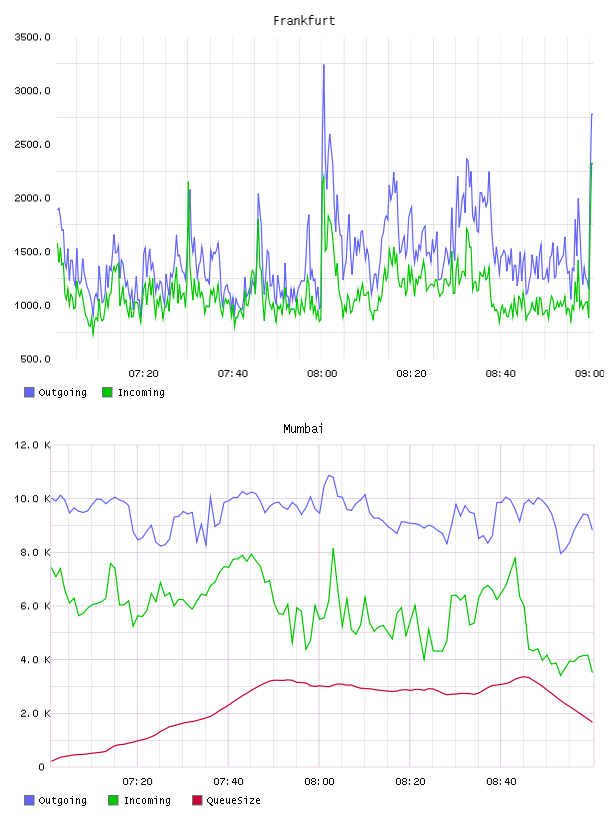Click the blue Outgoing swatch in Mumbai legend

point(29,800)
